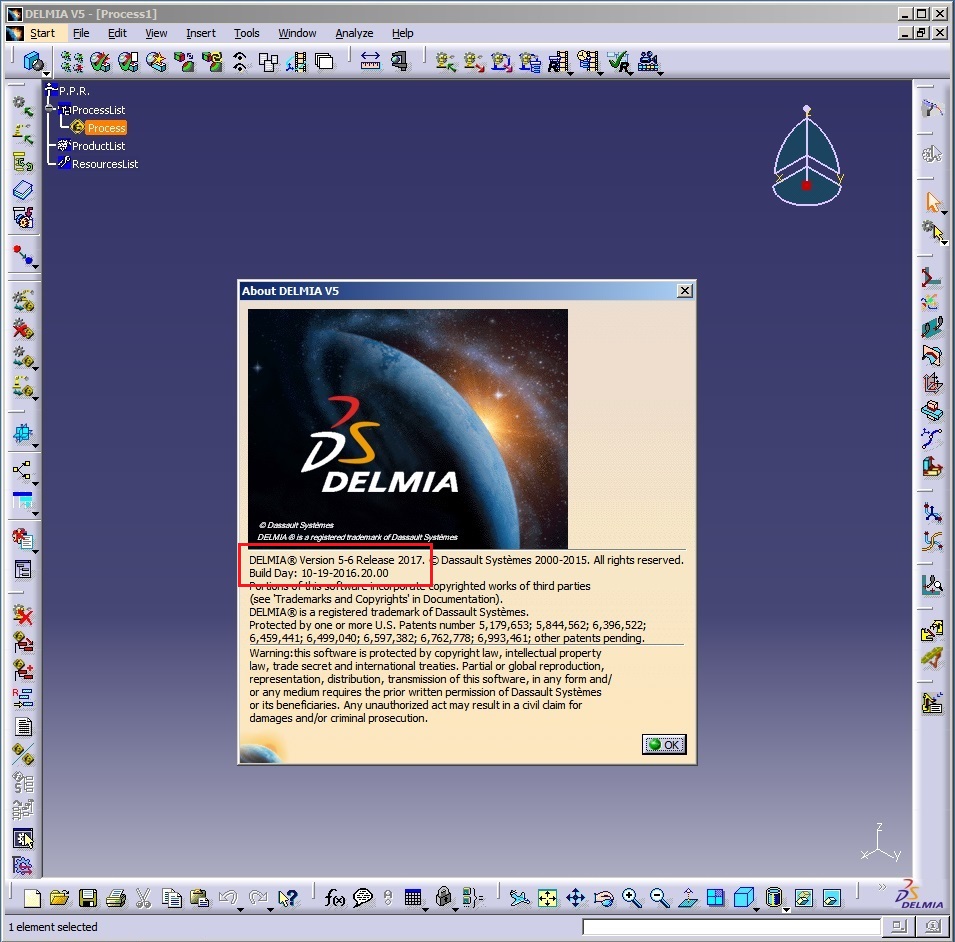Viewport: 955px width, 942px height.
Task: Select the Measure Between ruler tool
Action: (x=371, y=62)
